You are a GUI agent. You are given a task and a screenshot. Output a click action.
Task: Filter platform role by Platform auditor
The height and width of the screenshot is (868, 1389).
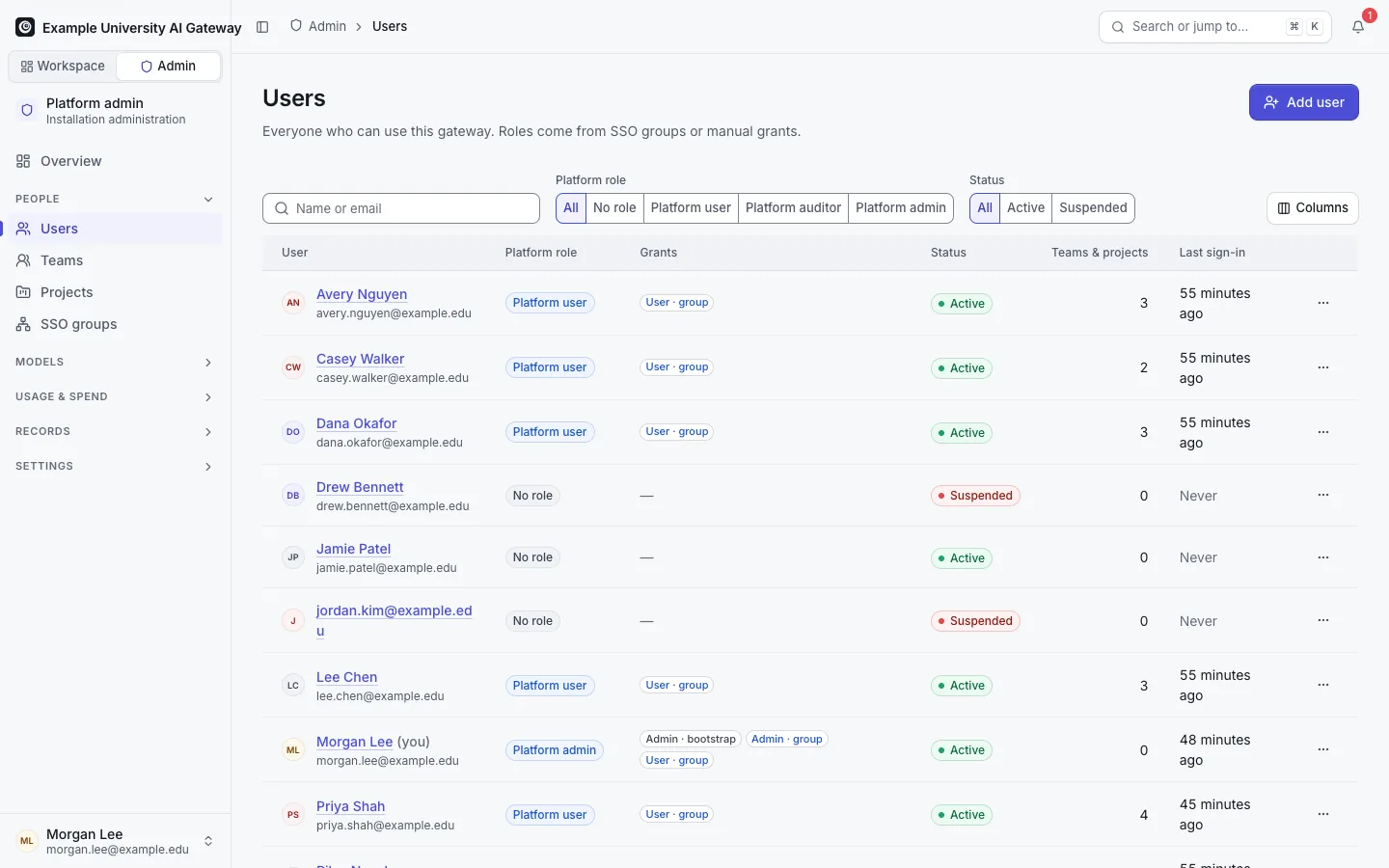793,208
